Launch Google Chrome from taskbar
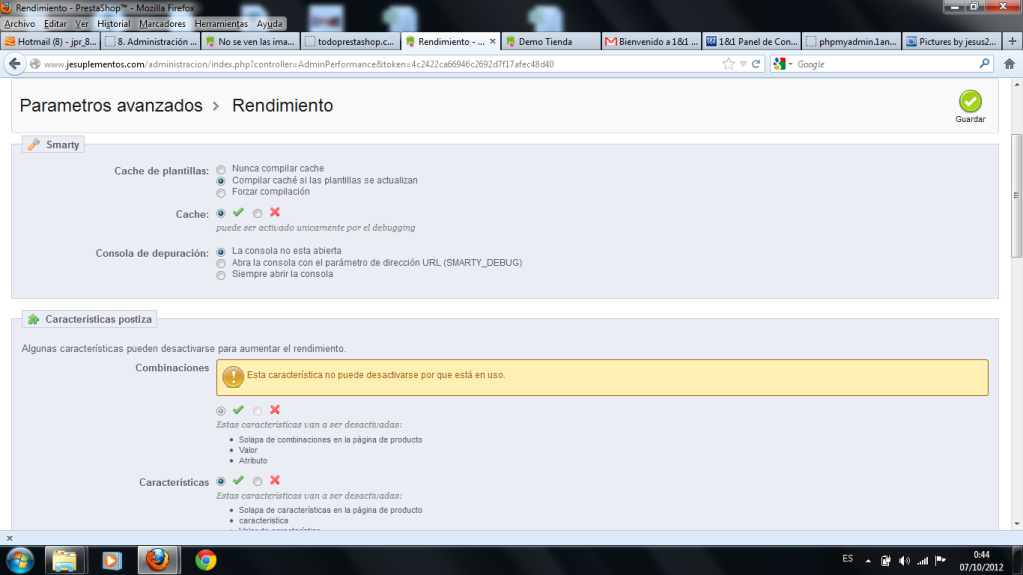 205,558
